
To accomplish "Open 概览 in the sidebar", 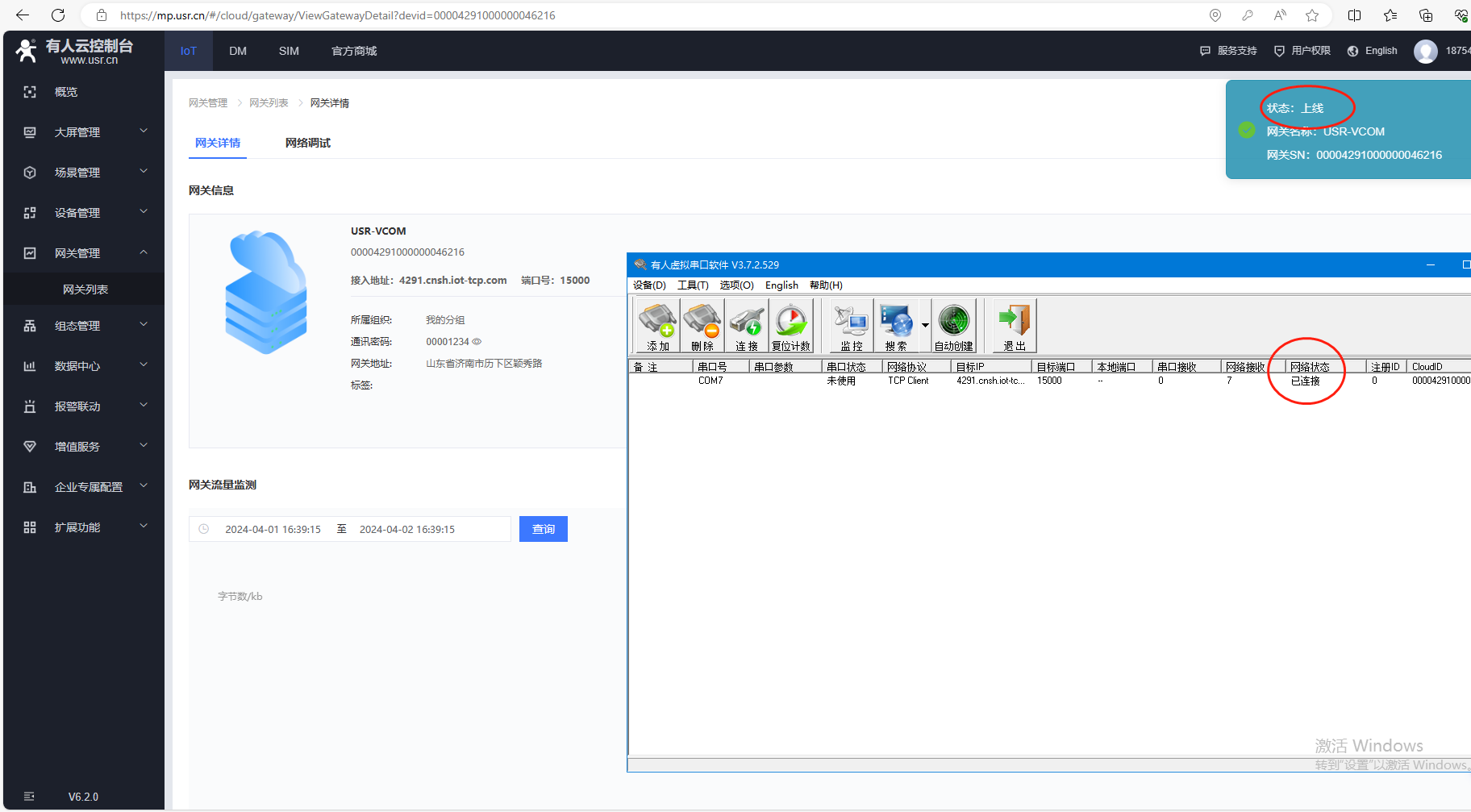I will tap(84, 92).
